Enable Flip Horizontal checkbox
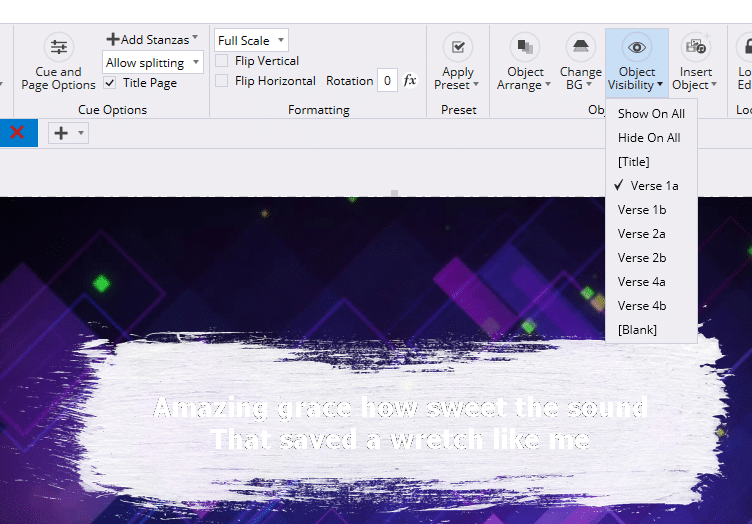The height and width of the screenshot is (524, 752). point(222,81)
